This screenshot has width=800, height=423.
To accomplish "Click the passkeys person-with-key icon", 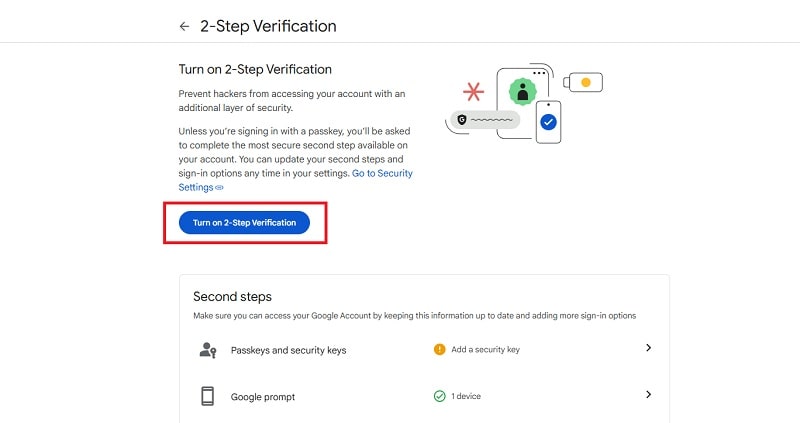I will 208,350.
